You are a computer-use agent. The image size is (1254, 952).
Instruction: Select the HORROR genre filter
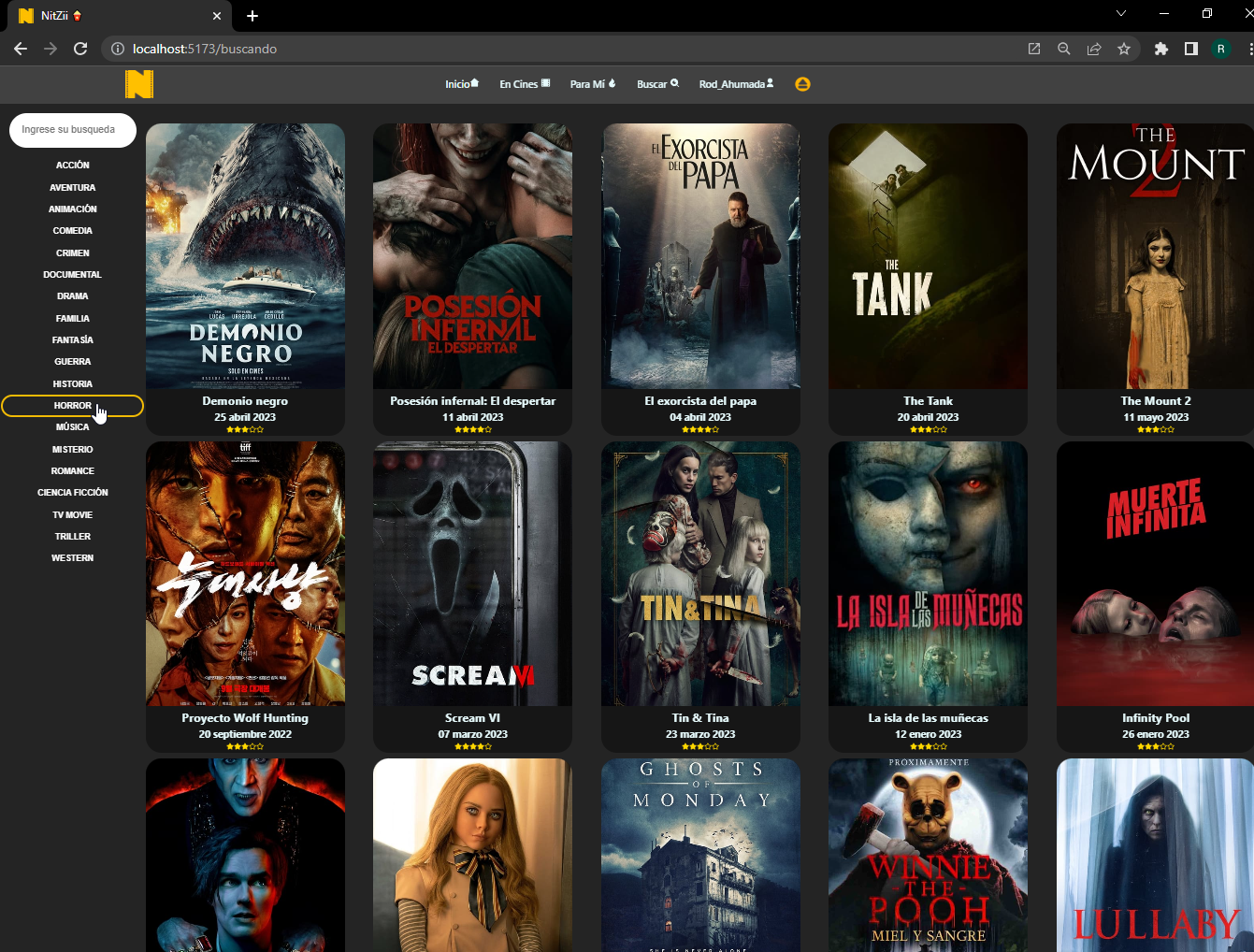tap(72, 406)
